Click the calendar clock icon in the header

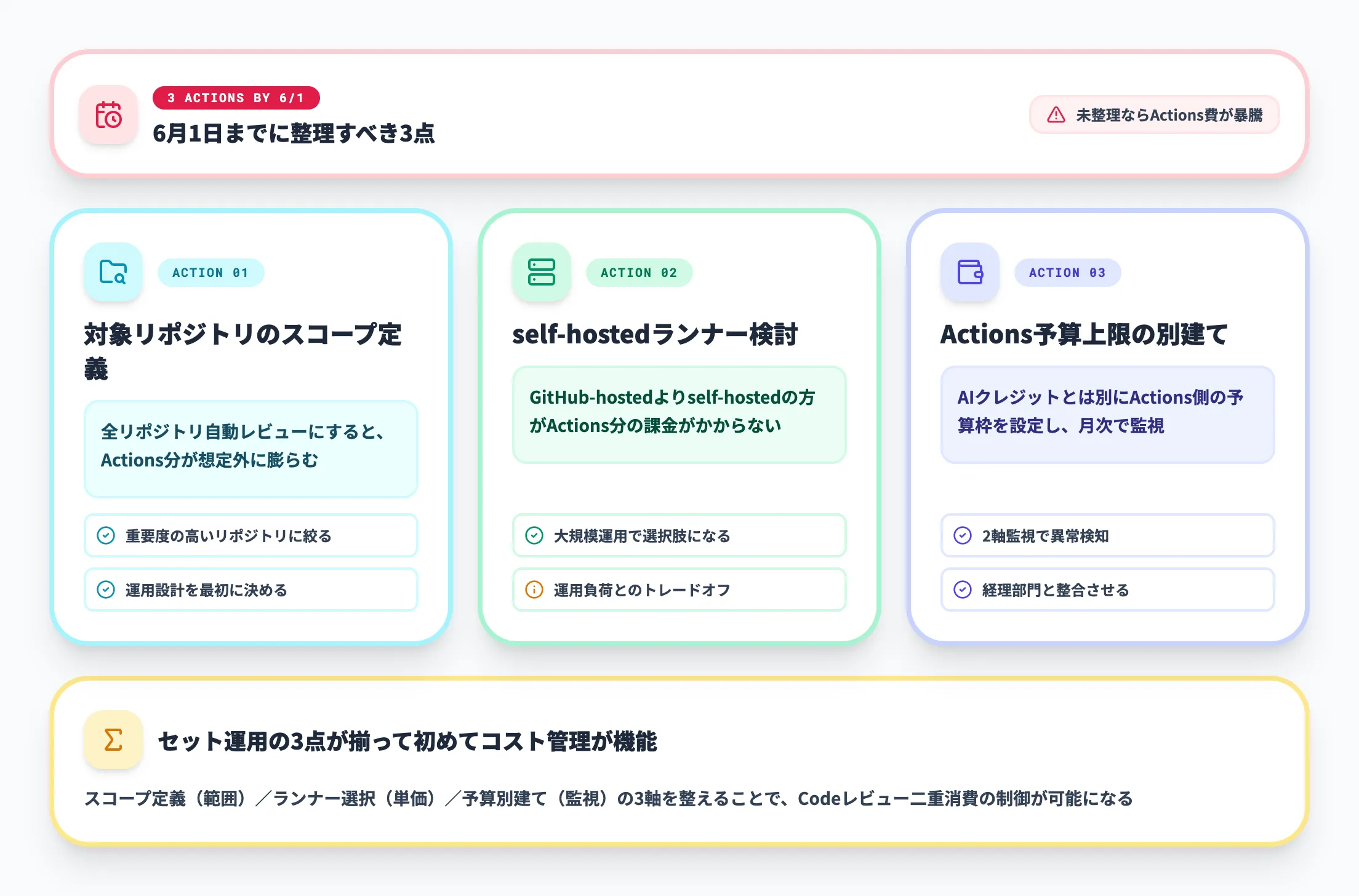click(x=108, y=115)
